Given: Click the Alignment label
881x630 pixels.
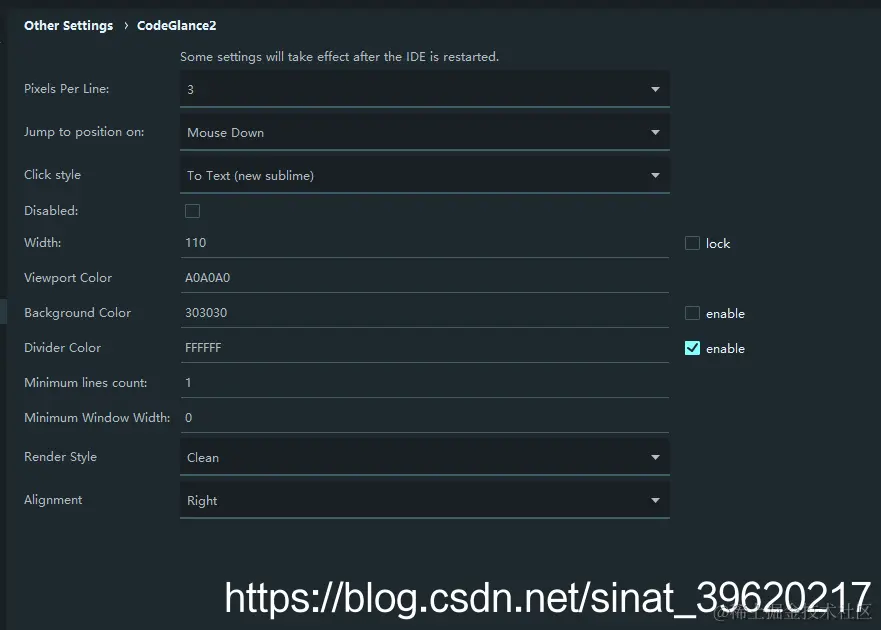Looking at the screenshot, I should [53, 500].
